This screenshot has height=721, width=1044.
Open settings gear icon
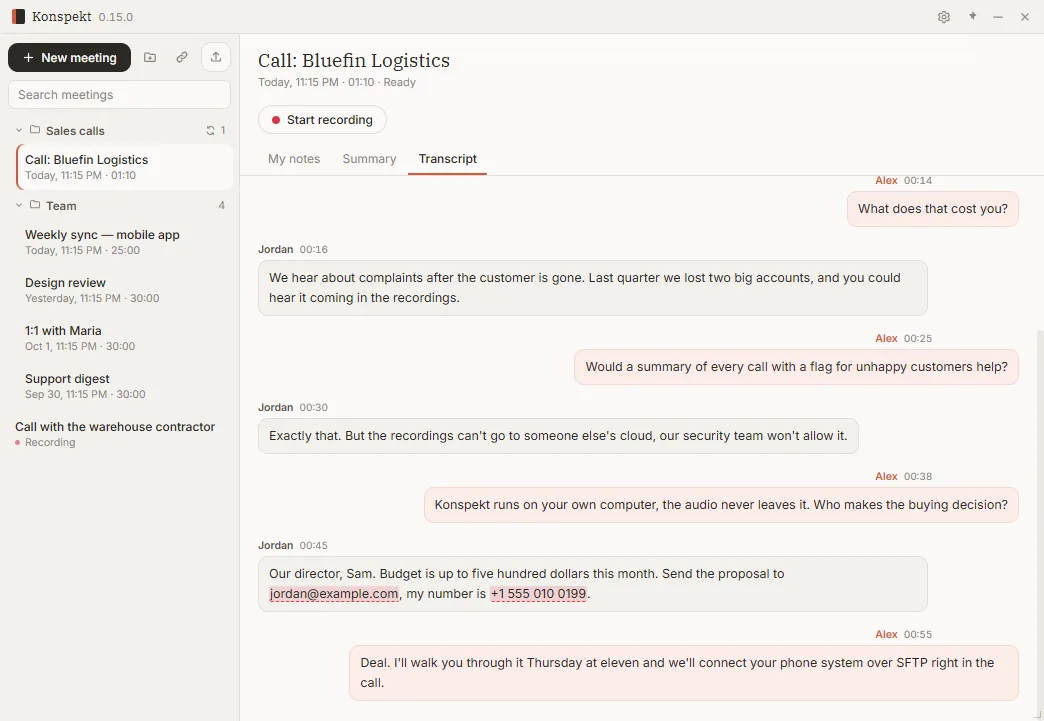pyautogui.click(x=943, y=17)
